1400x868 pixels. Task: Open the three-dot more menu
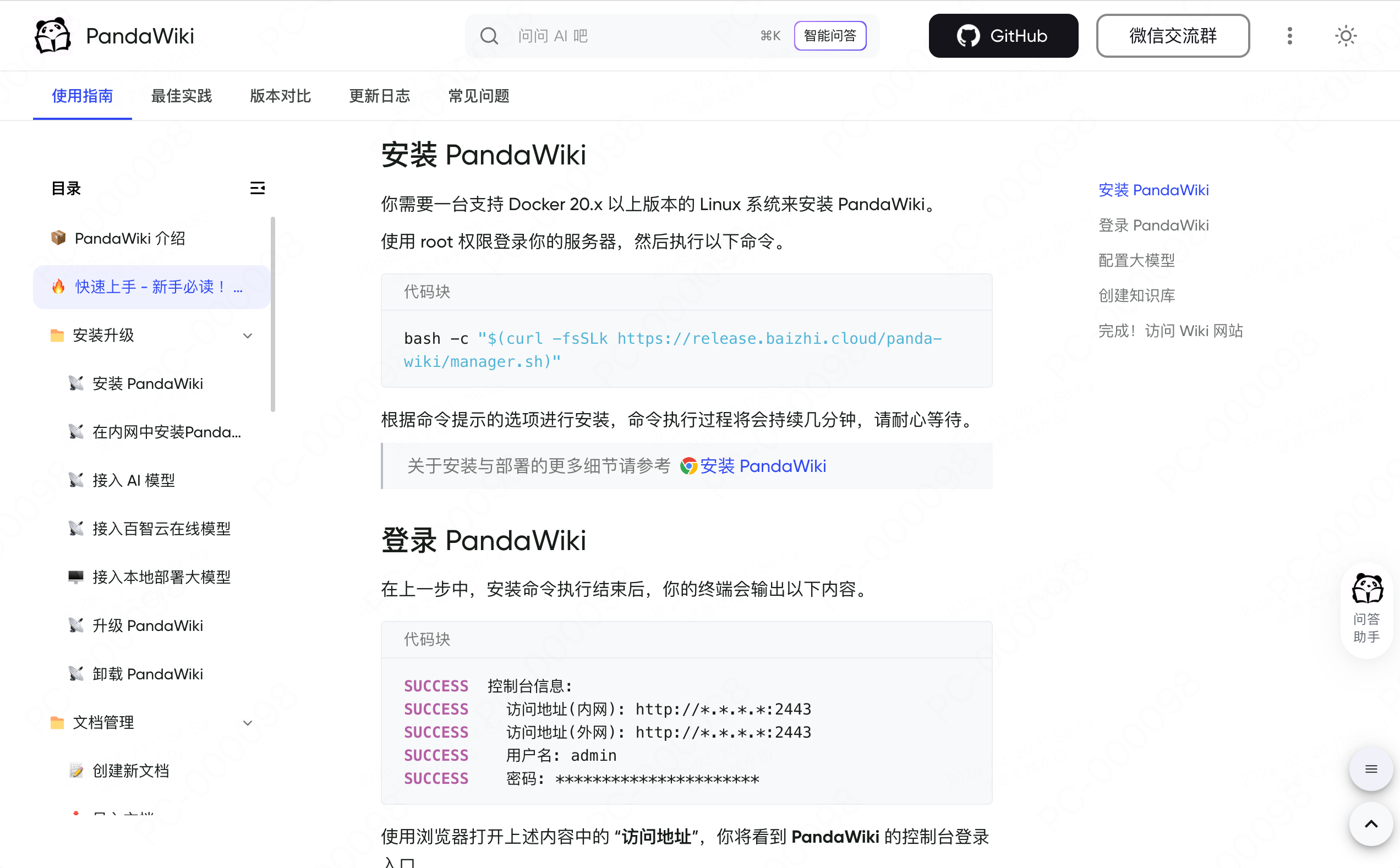[x=1289, y=36]
